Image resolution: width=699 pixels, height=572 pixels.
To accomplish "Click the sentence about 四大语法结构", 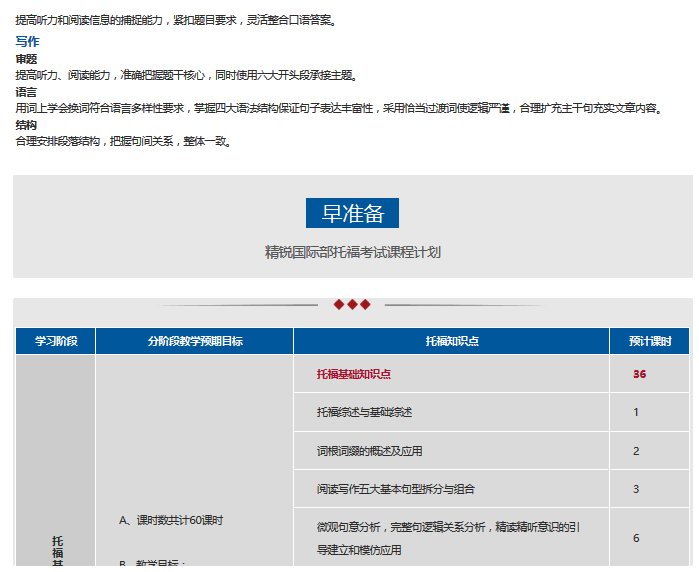I will [x=340, y=108].
